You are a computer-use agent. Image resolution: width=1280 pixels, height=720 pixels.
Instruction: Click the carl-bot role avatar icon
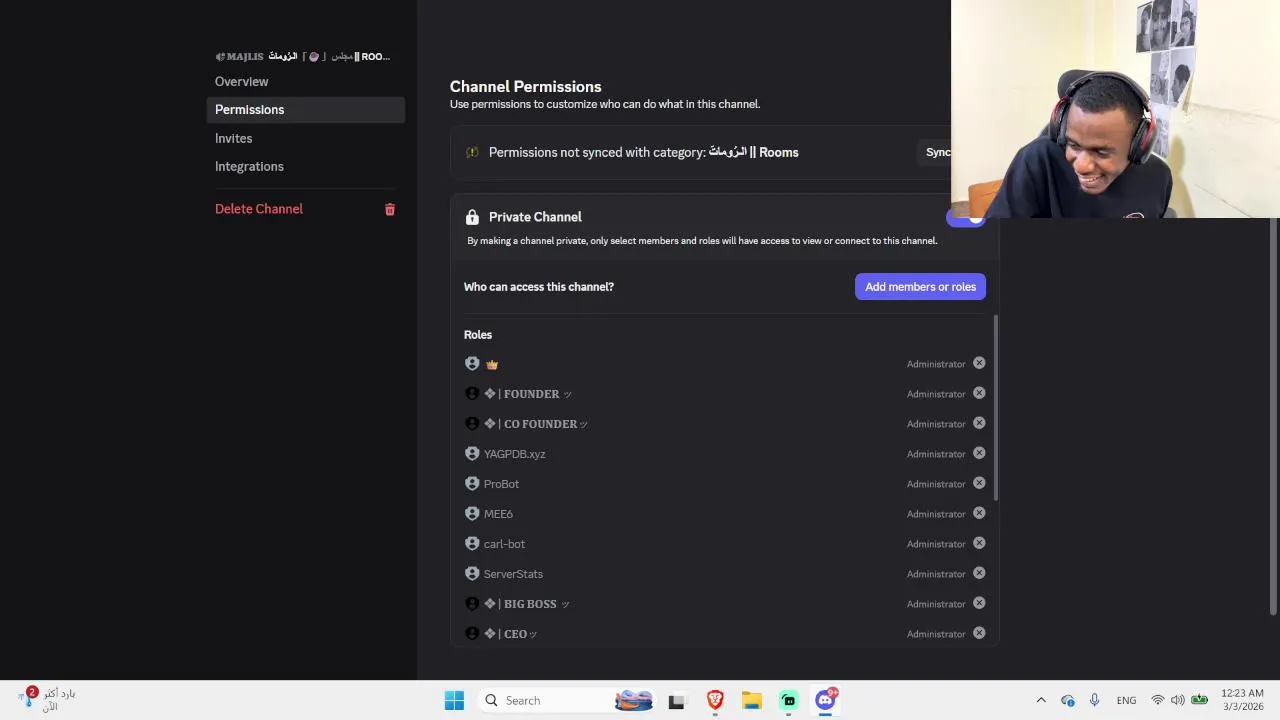[x=472, y=543]
